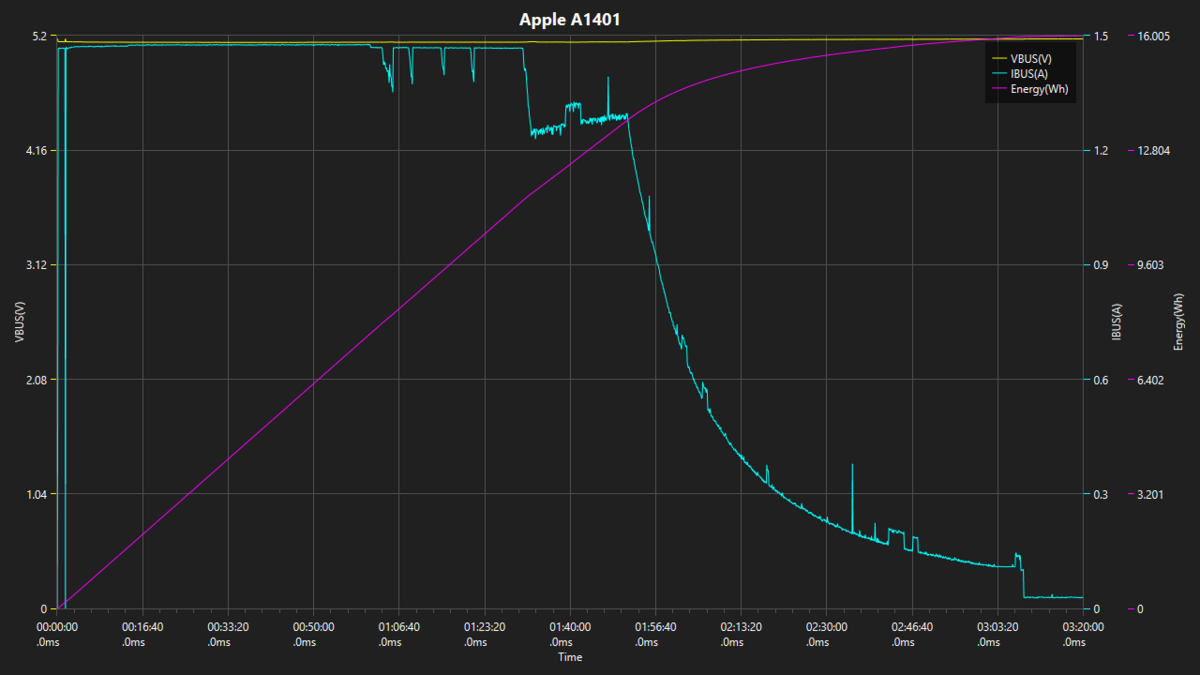The height and width of the screenshot is (675, 1200).
Task: Click the 0.9 value on IBUS axis
Action: point(1101,265)
